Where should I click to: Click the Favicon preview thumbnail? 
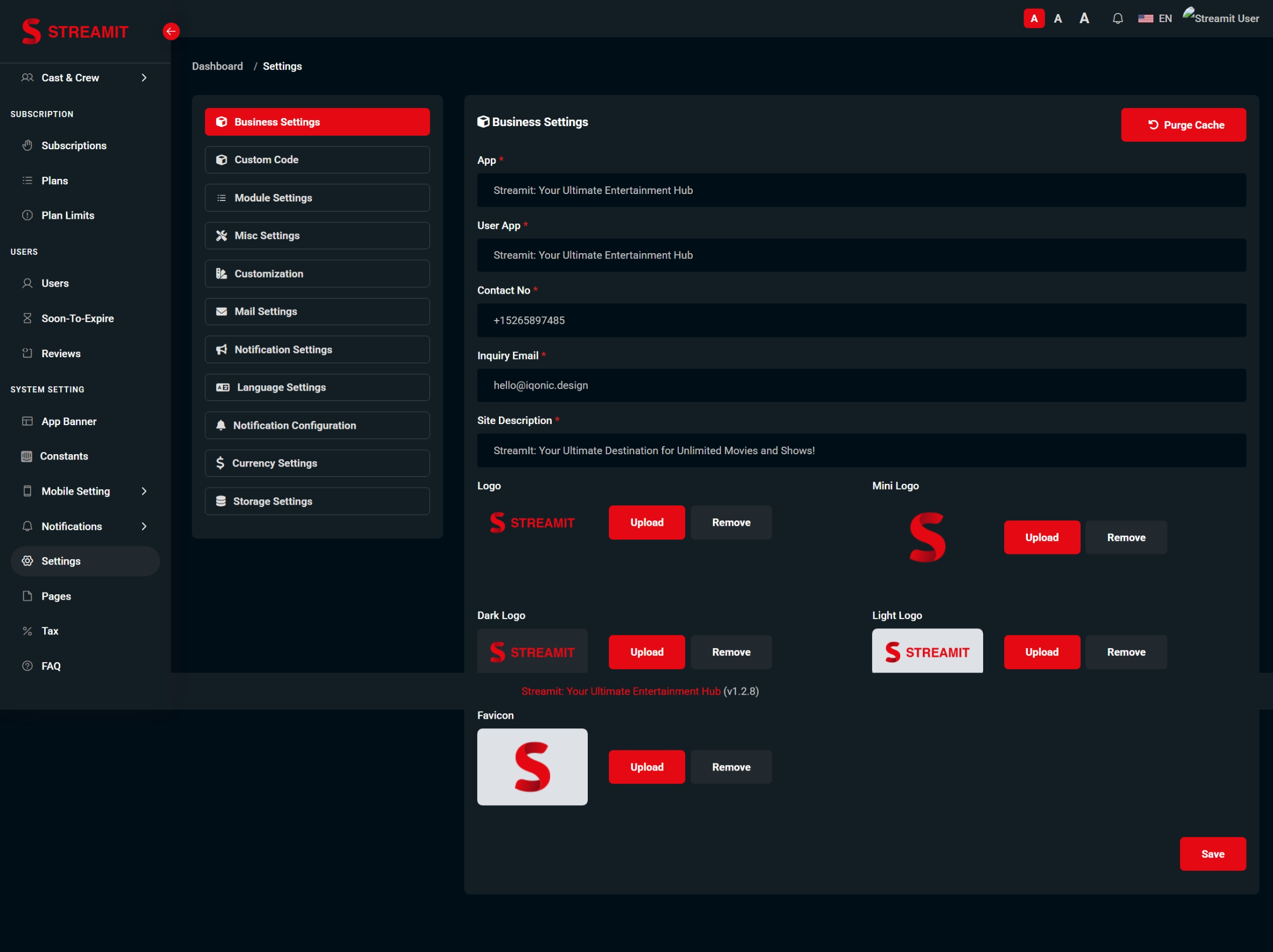(x=532, y=767)
